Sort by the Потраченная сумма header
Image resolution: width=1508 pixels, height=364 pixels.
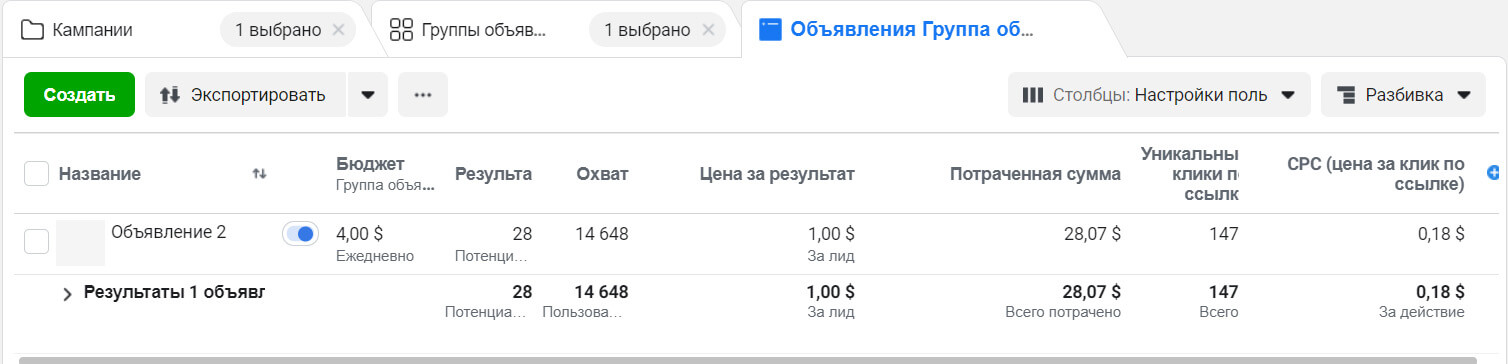tap(1035, 174)
